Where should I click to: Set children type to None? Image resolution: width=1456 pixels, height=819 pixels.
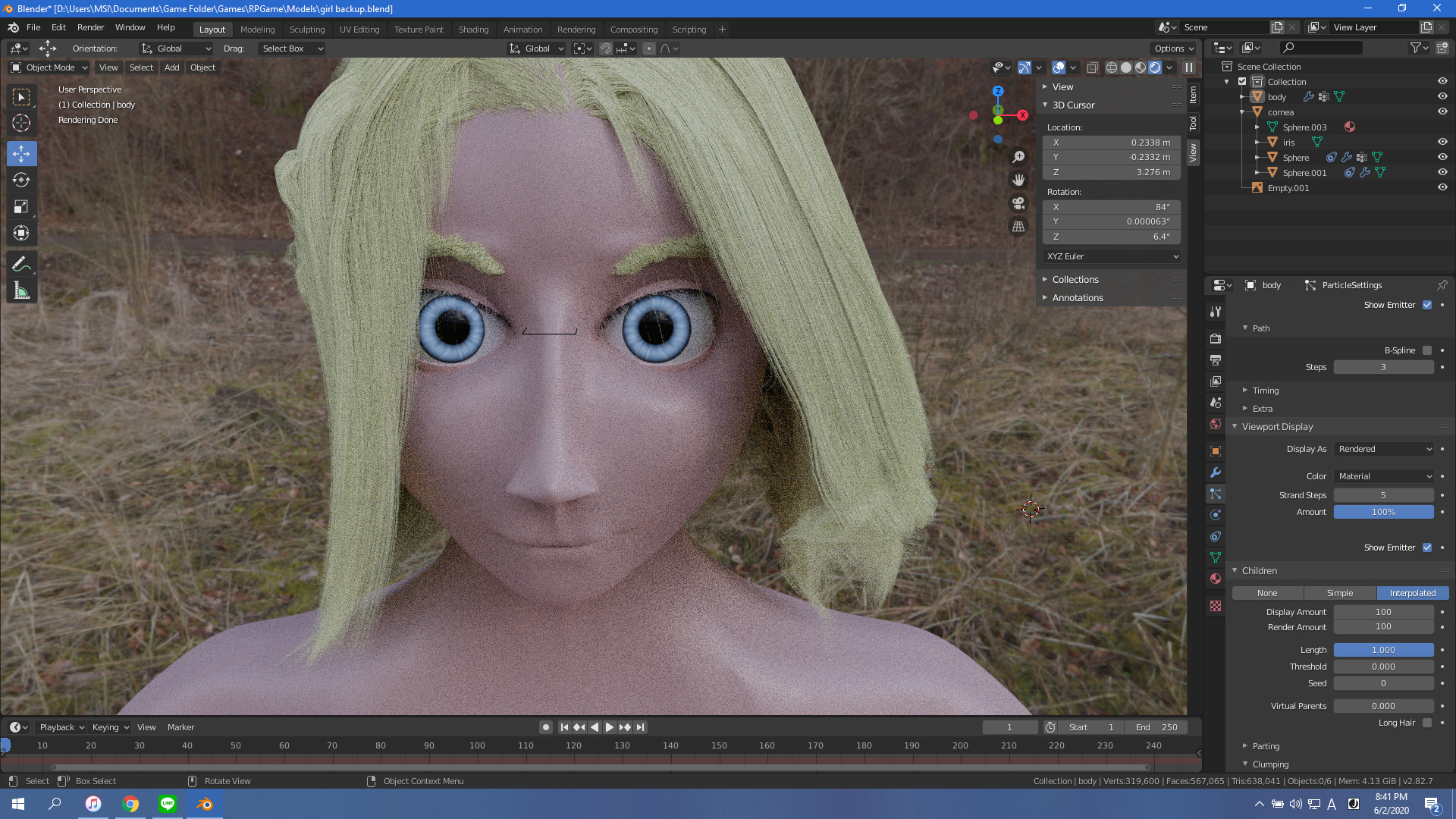click(1267, 593)
